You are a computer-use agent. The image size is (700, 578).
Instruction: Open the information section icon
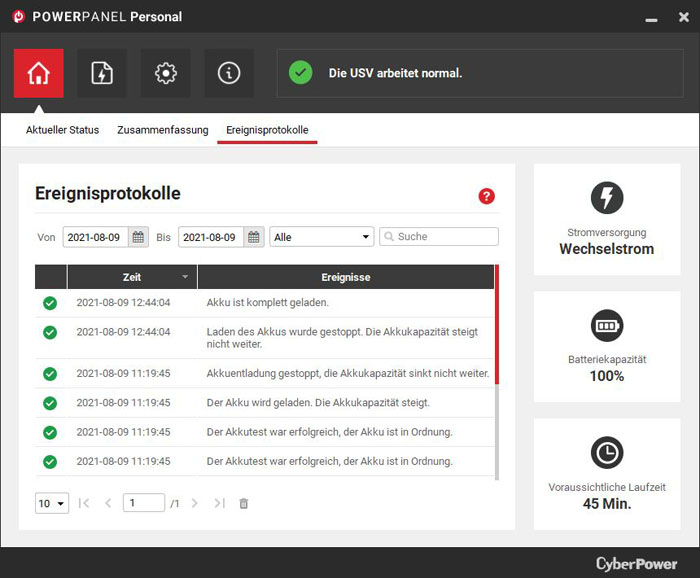pyautogui.click(x=229, y=73)
